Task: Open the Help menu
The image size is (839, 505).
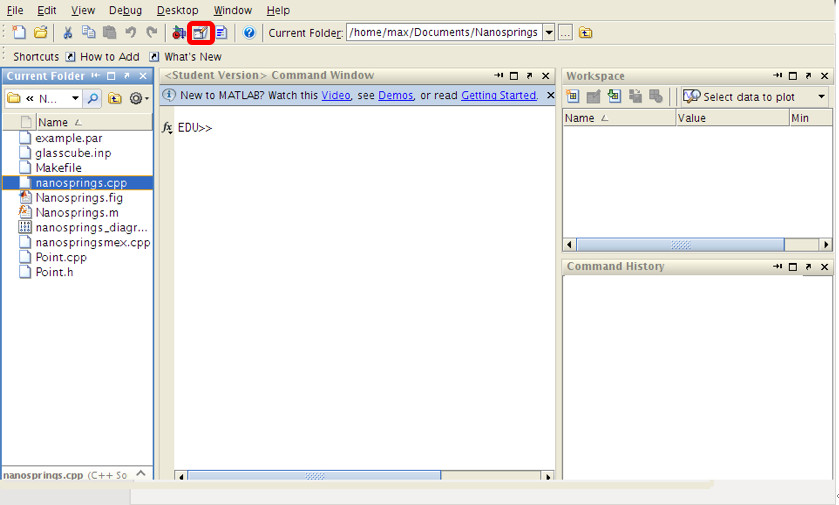Action: [278, 10]
